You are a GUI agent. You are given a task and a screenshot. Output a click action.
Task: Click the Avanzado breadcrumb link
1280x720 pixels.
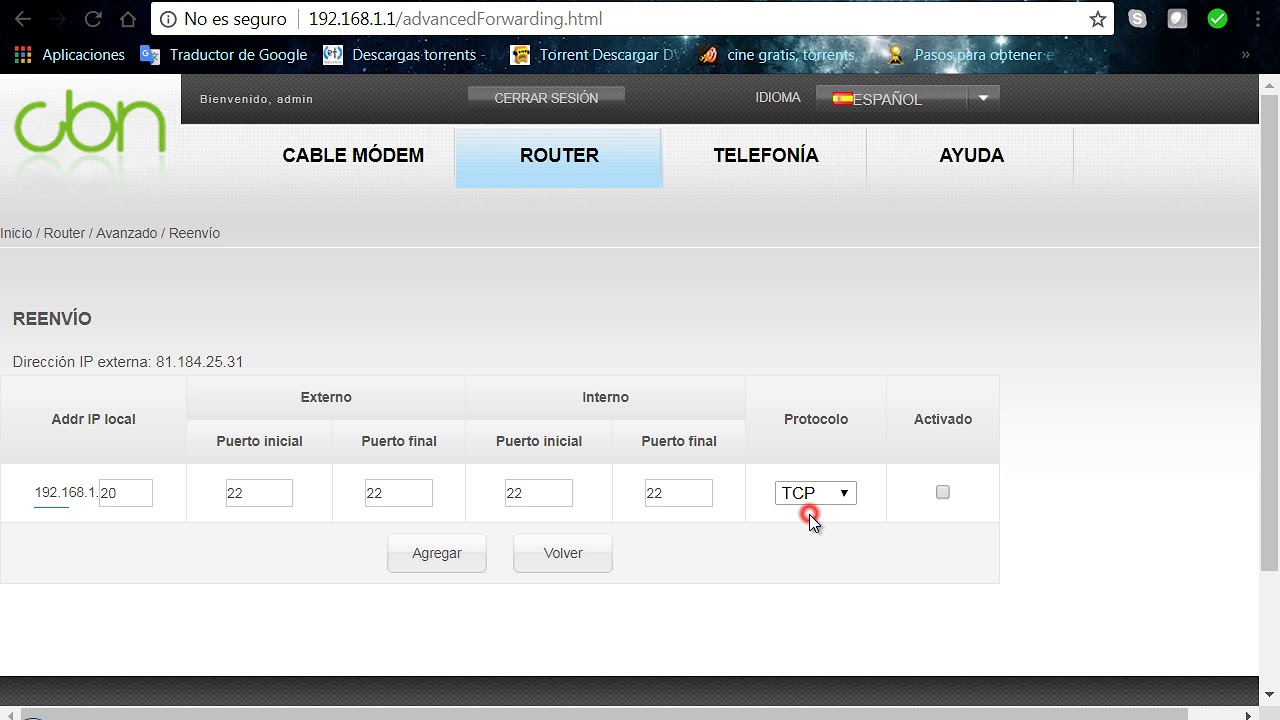click(x=126, y=233)
